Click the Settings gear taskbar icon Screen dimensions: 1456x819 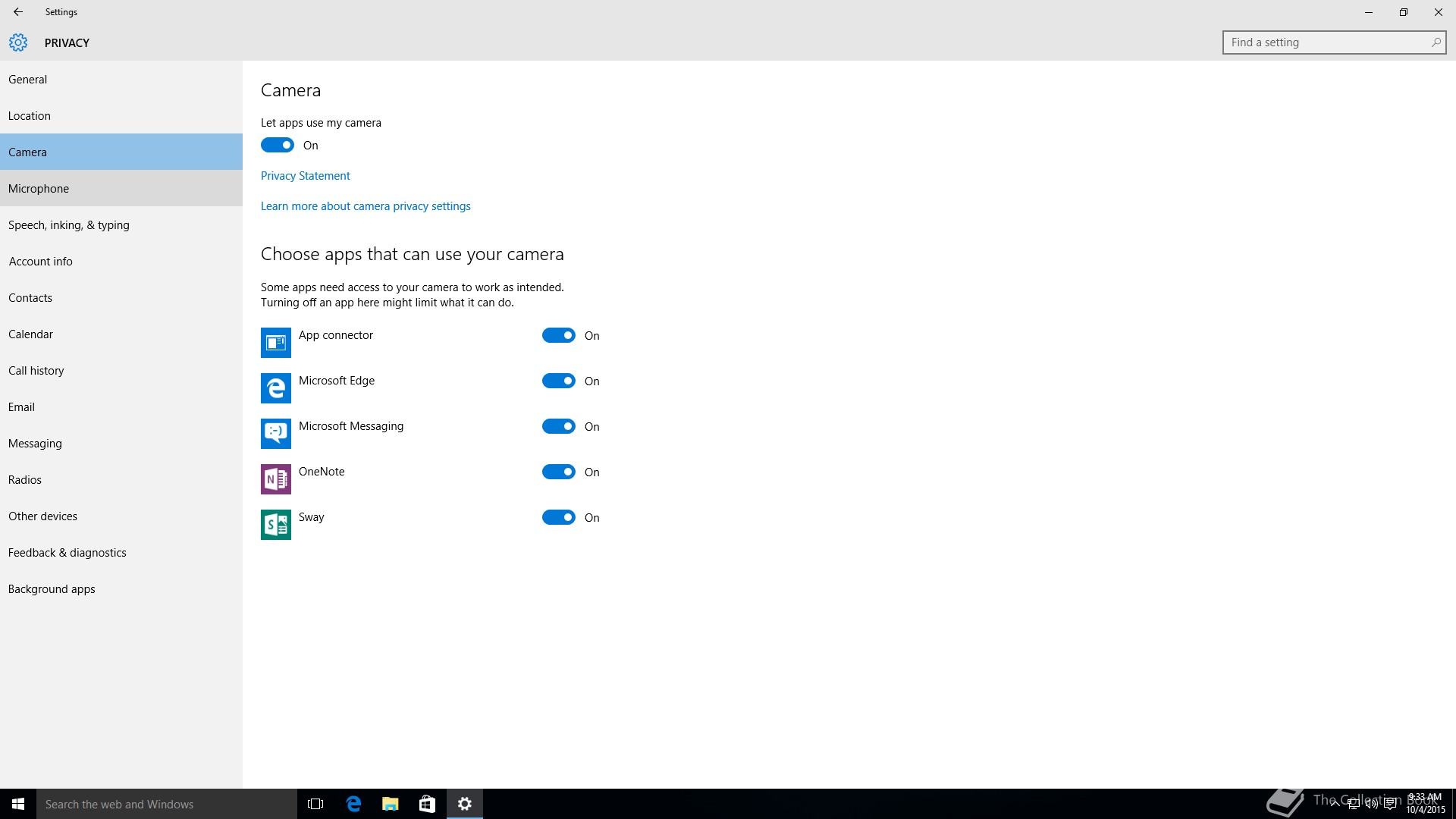coord(465,804)
